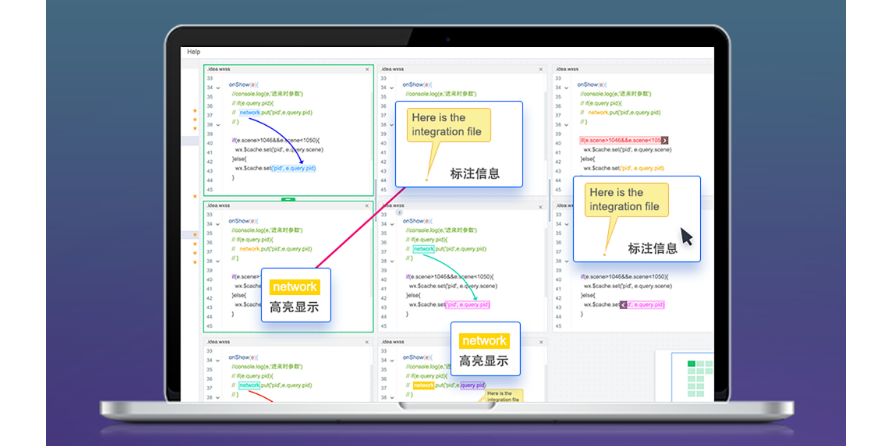Screen dimensions: 892x446
Task: Close the middle-left .idea.wxss pane
Action: 367,204
